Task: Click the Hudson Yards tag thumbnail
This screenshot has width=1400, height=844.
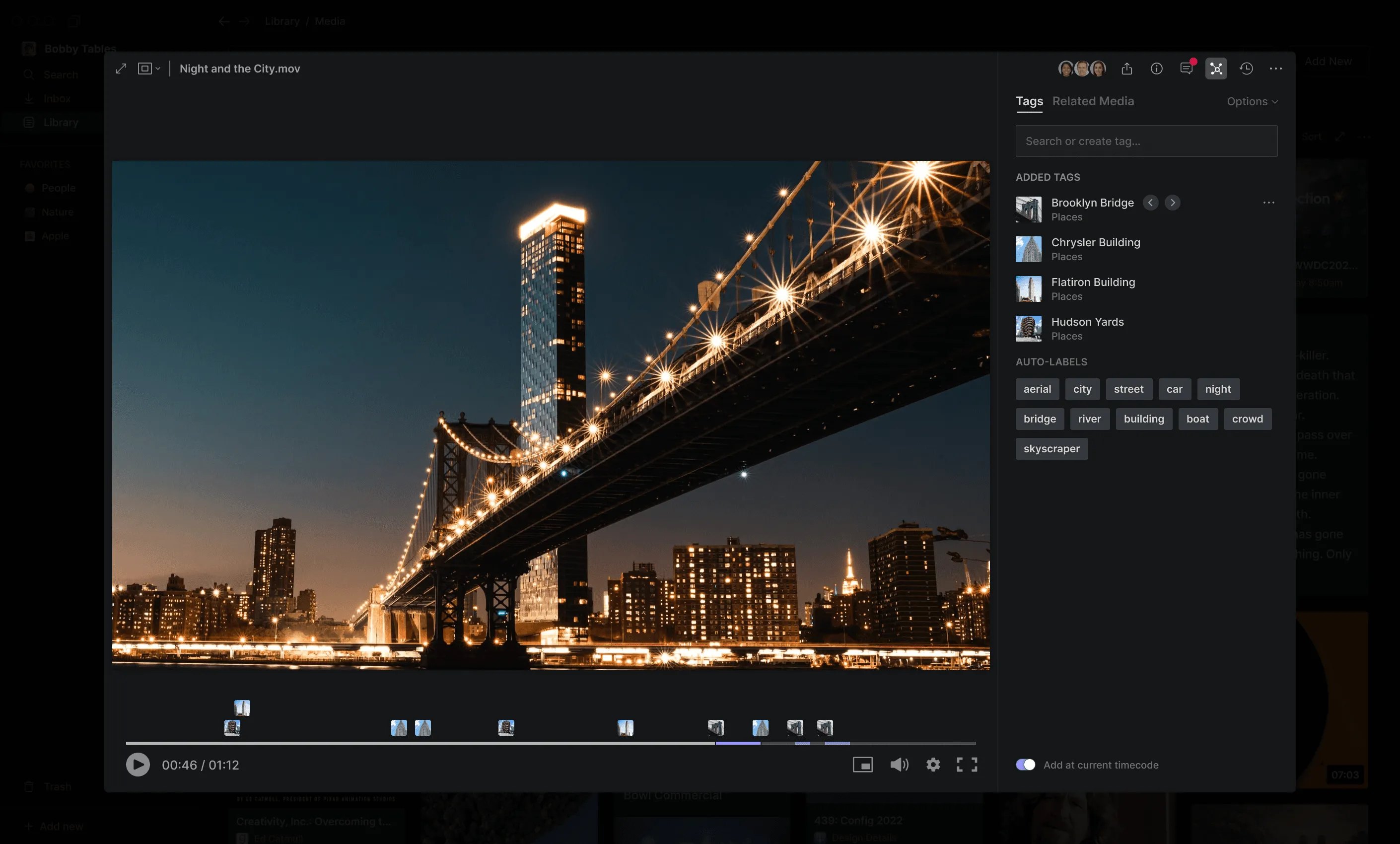Action: click(1029, 329)
